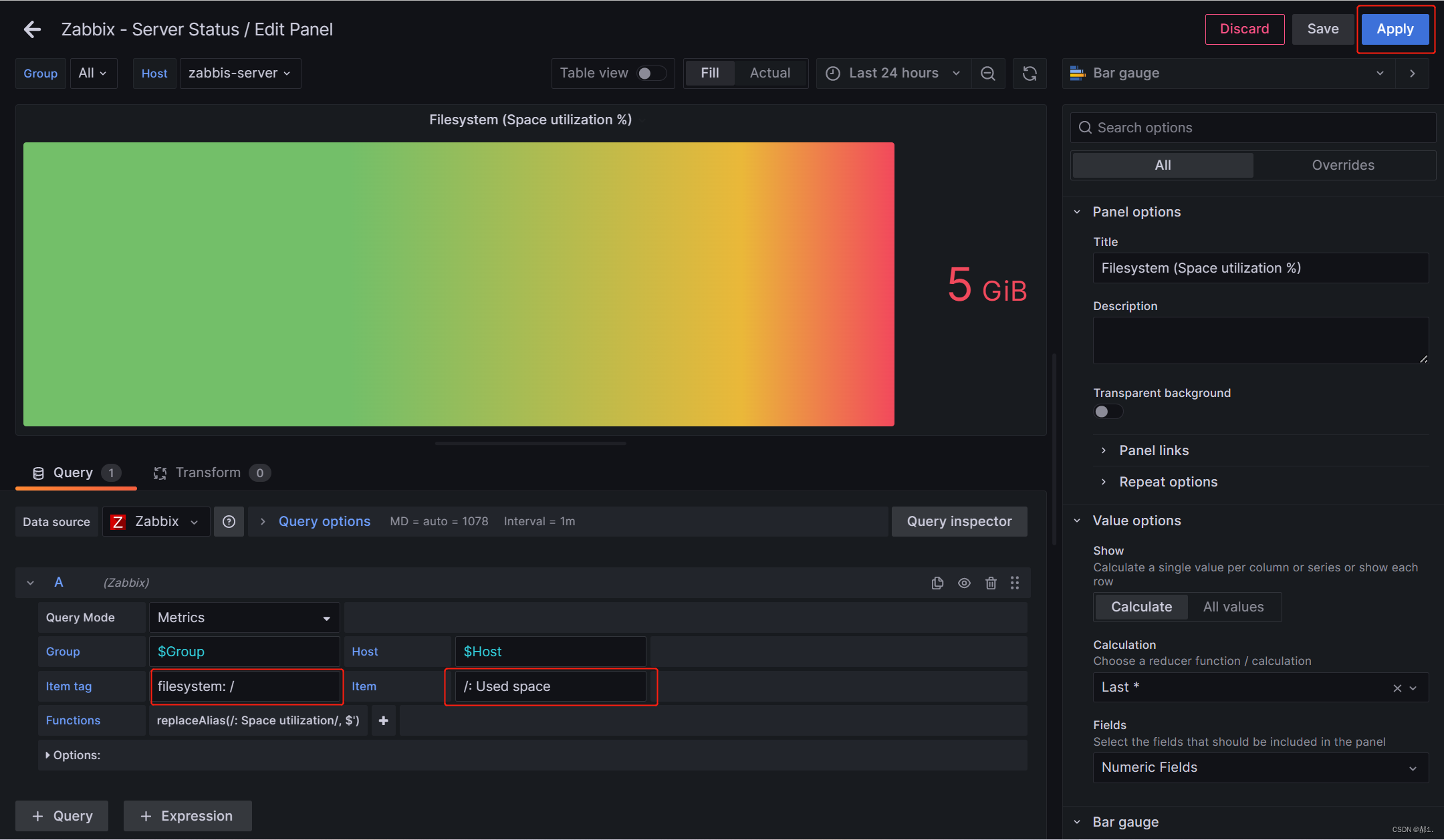Expand the Panel links section
1444x840 pixels.
(x=1154, y=450)
